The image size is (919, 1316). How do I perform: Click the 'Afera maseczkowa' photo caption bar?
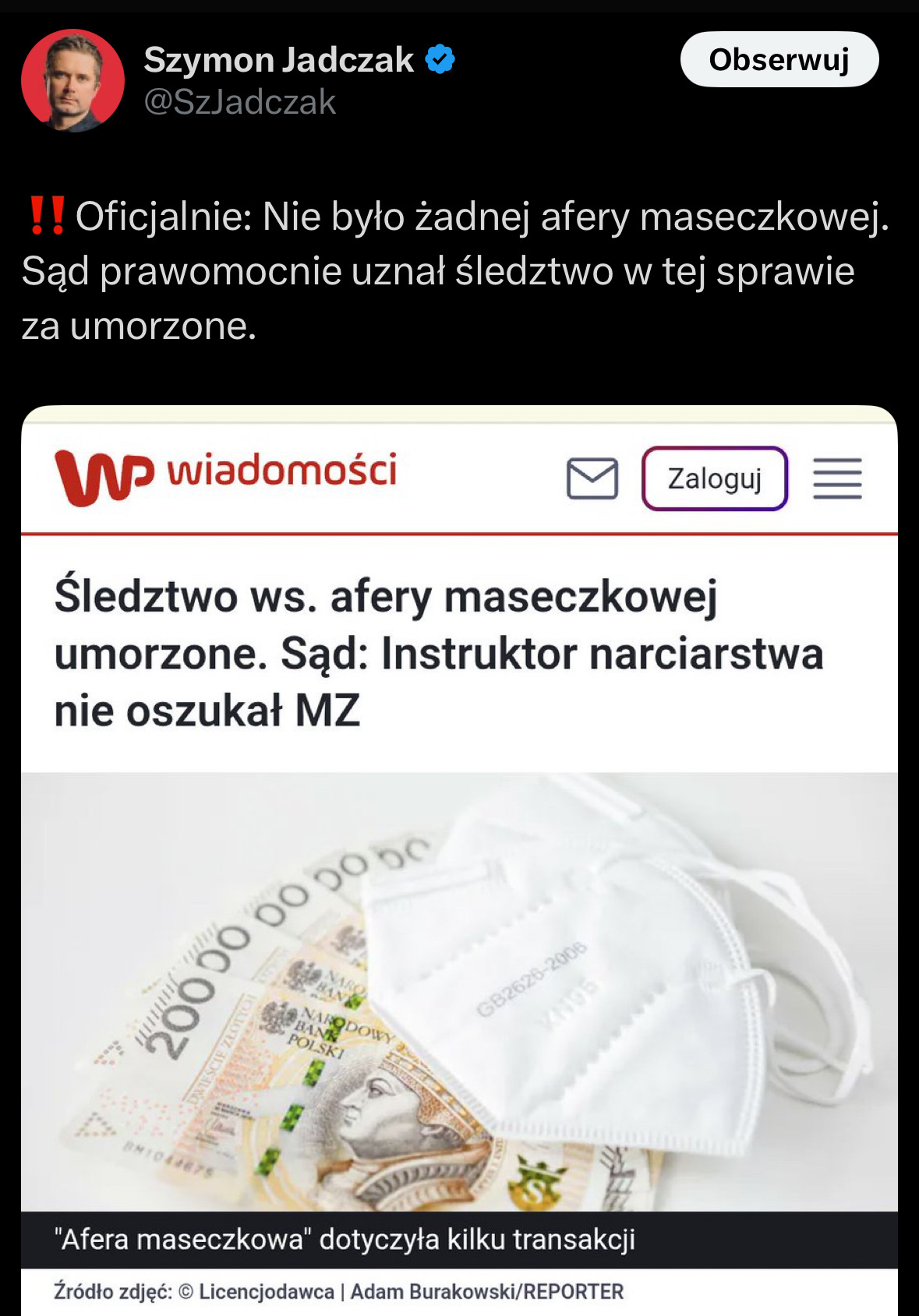click(459, 1239)
